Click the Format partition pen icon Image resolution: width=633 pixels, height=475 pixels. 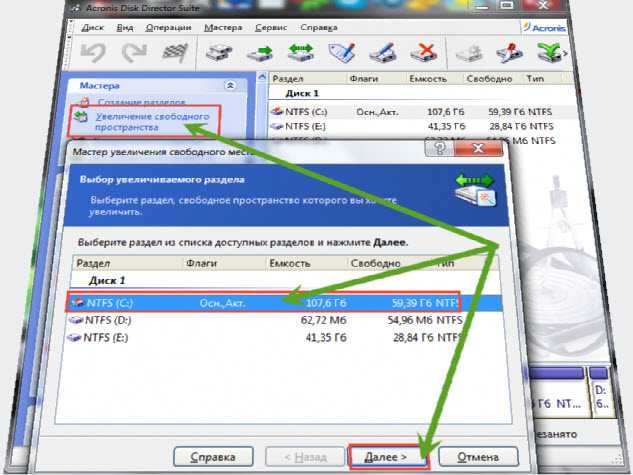pyautogui.click(x=383, y=52)
